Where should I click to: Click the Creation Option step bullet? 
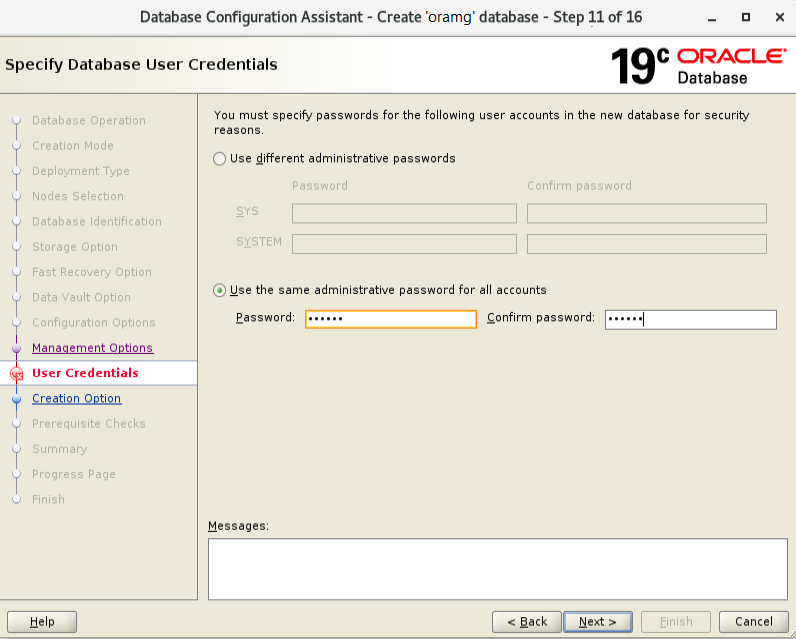[17, 399]
